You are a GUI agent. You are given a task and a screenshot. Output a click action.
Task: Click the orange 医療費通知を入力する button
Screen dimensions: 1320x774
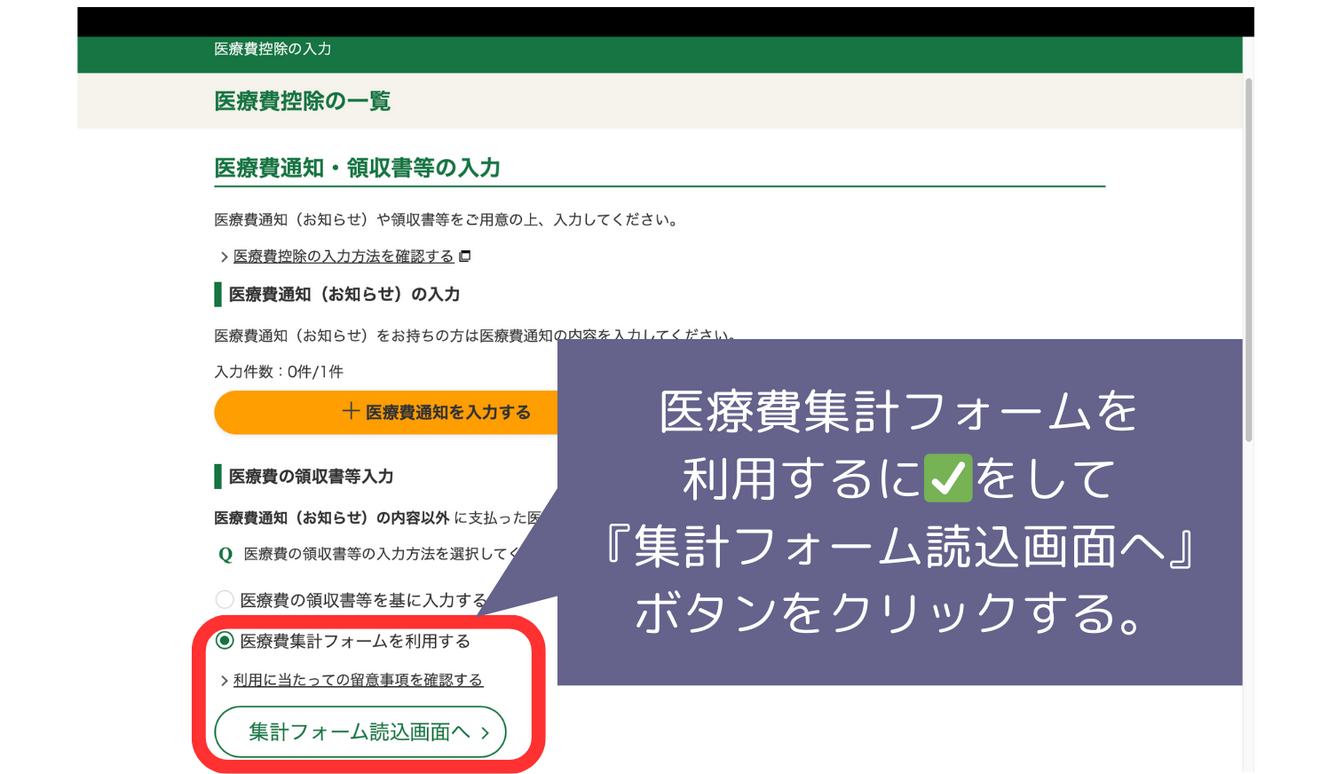point(386,412)
